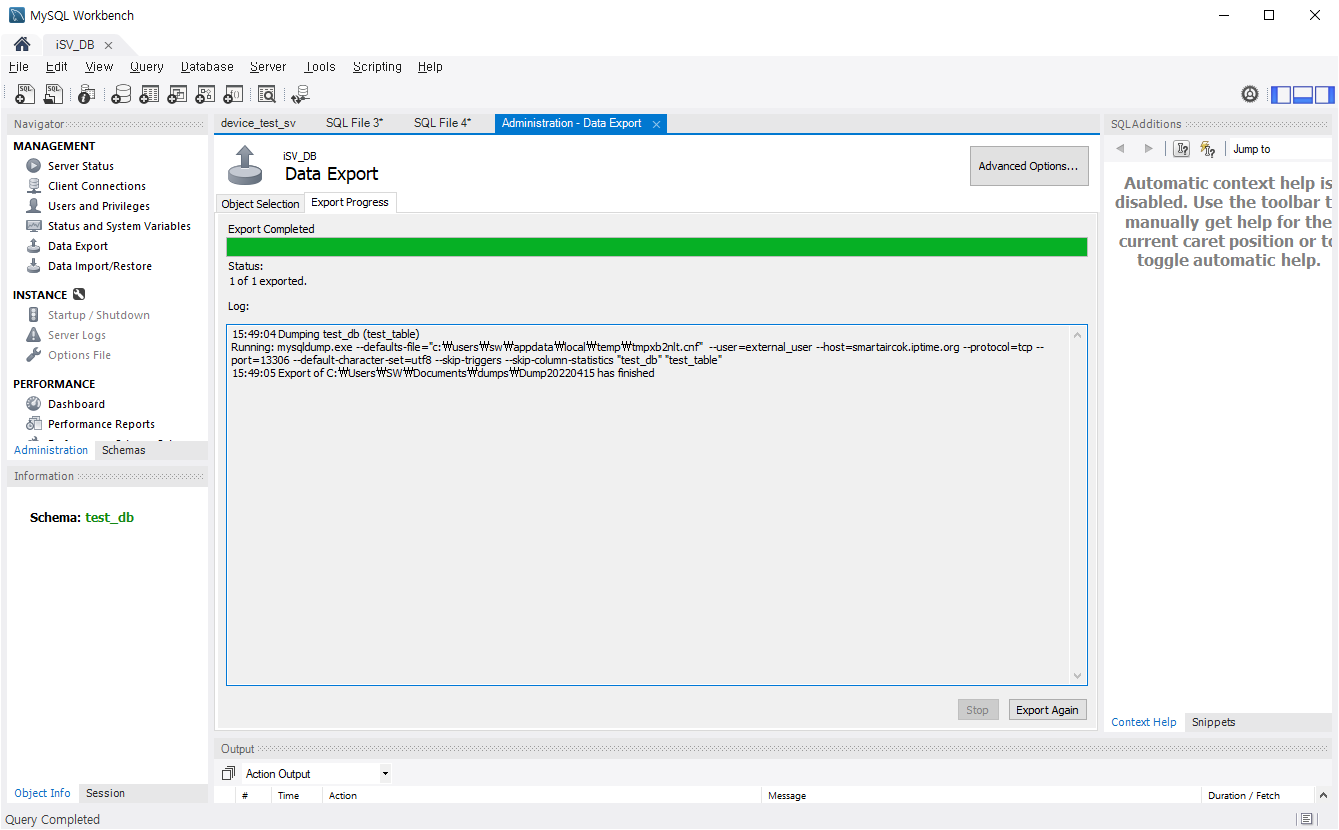
Task: Go forward in the context help history
Action: 1148,149
